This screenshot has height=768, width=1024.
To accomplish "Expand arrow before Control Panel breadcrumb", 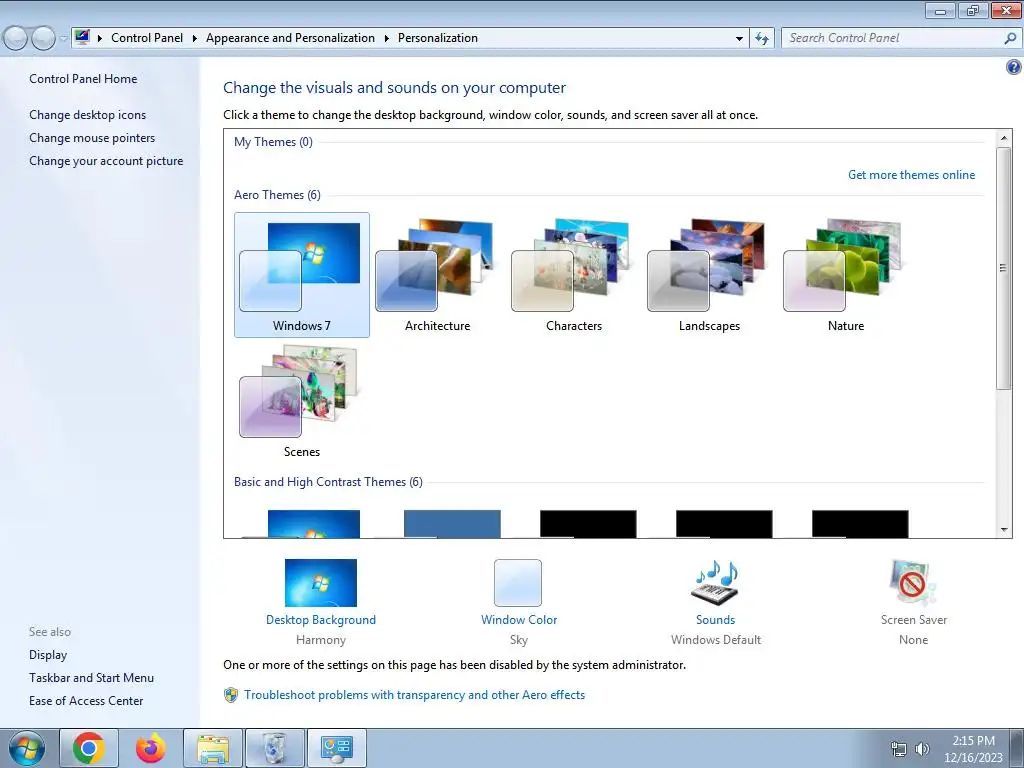I will pos(100,39).
